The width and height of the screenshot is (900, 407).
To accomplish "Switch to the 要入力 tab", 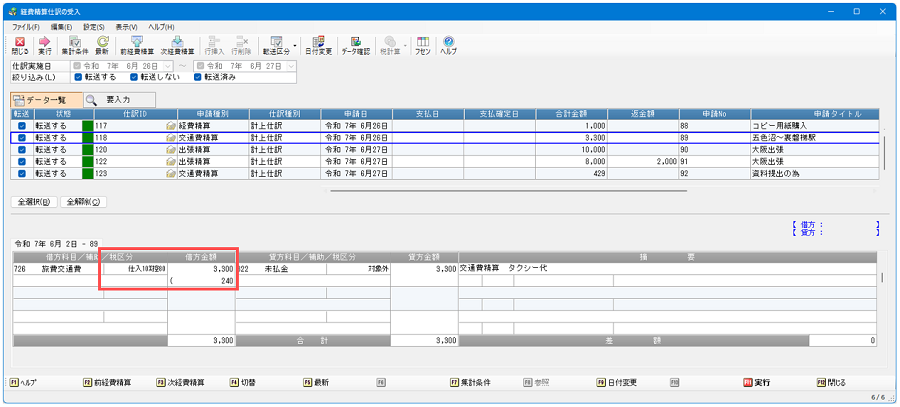I will 119,100.
